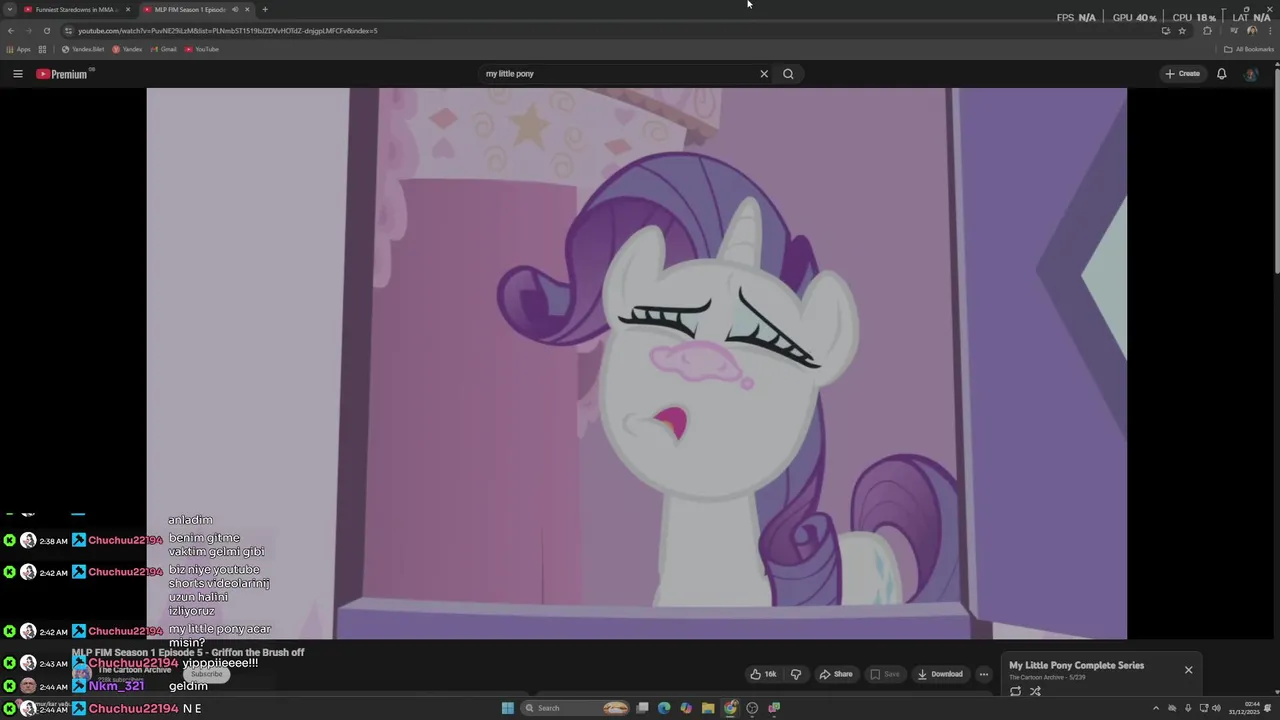Click the taskbar Search box

pos(576,708)
